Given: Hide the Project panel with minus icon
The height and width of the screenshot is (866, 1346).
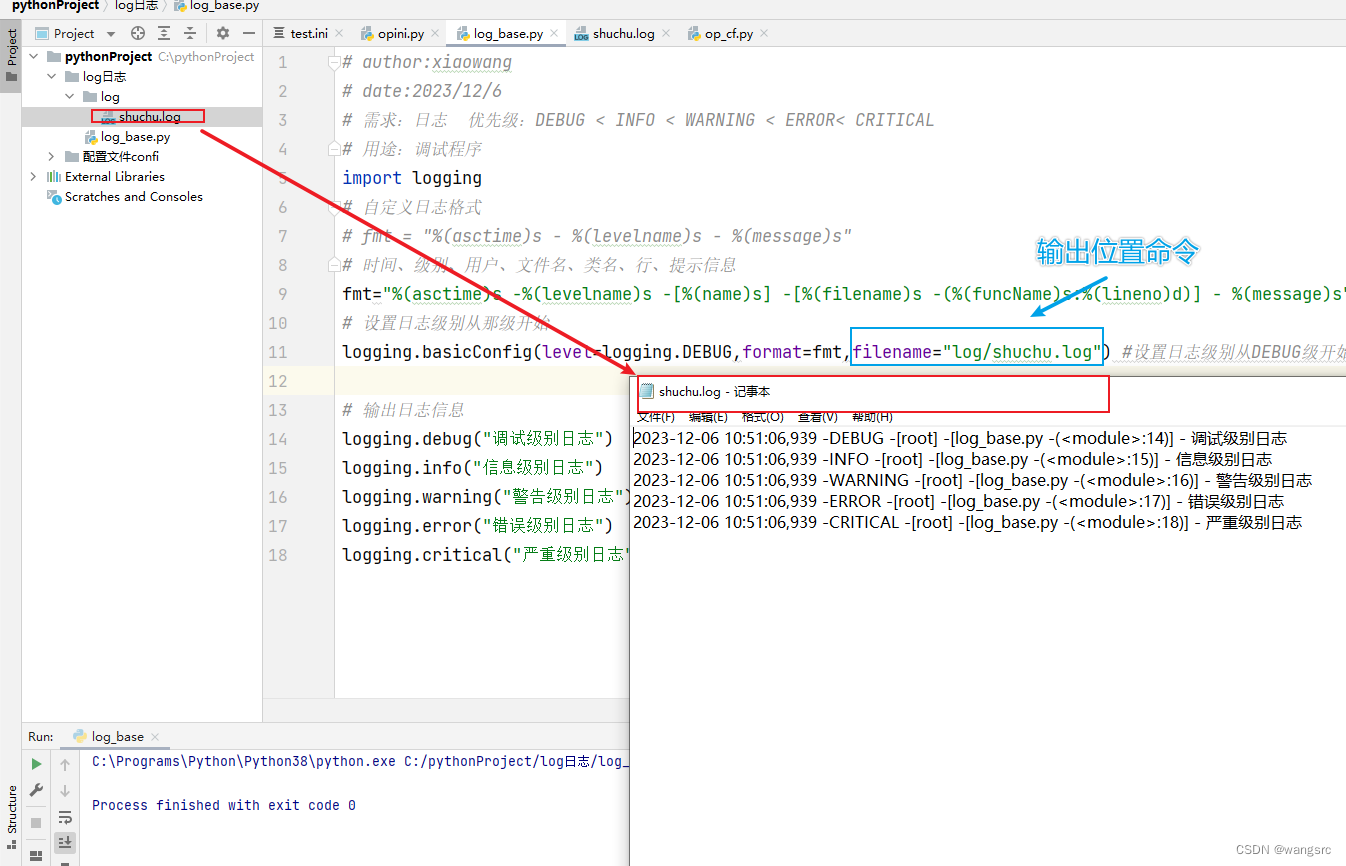Looking at the screenshot, I should (x=249, y=33).
